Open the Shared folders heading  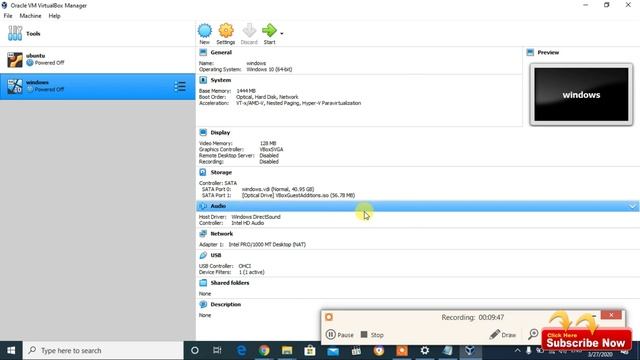click(230, 283)
